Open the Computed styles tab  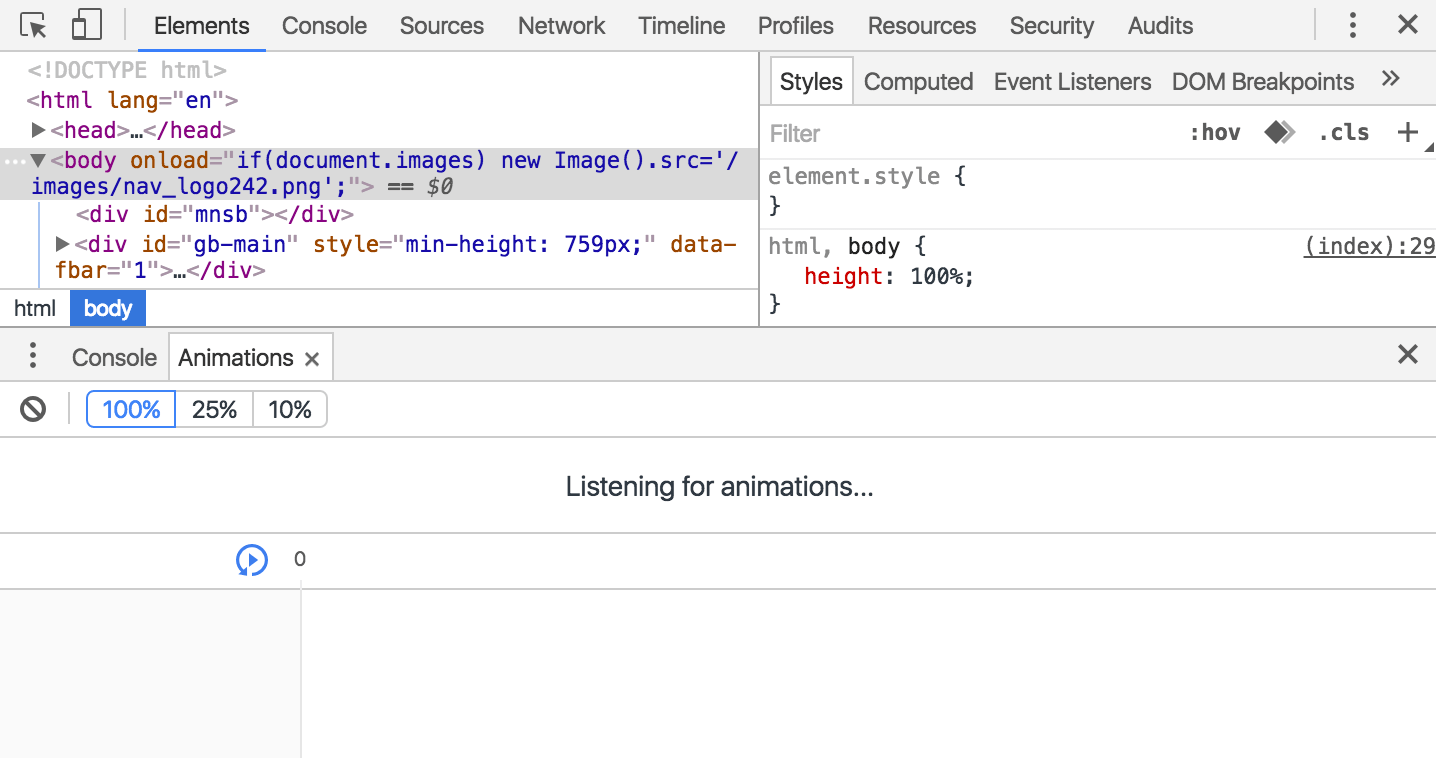tap(918, 82)
